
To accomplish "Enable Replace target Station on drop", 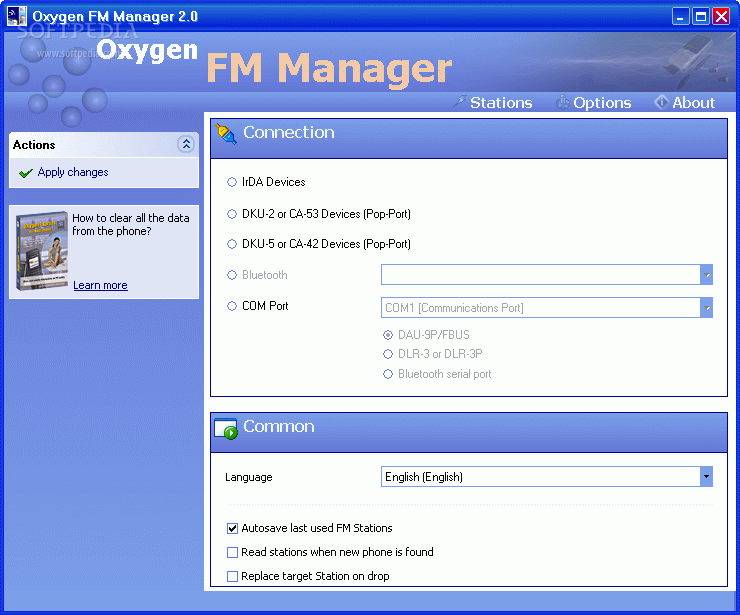I will click(232, 576).
